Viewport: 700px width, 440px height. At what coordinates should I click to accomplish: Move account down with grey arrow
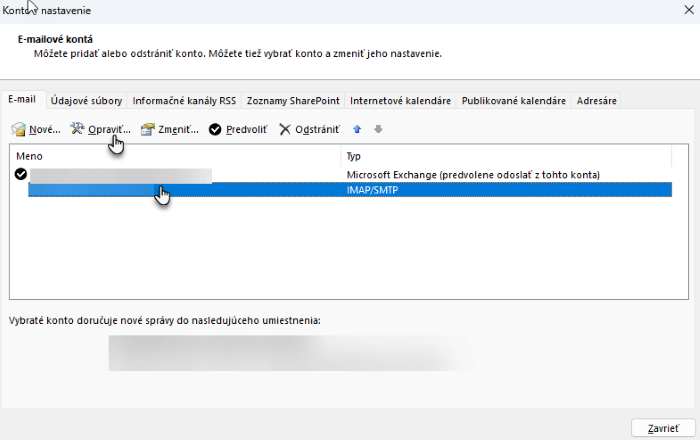point(378,129)
